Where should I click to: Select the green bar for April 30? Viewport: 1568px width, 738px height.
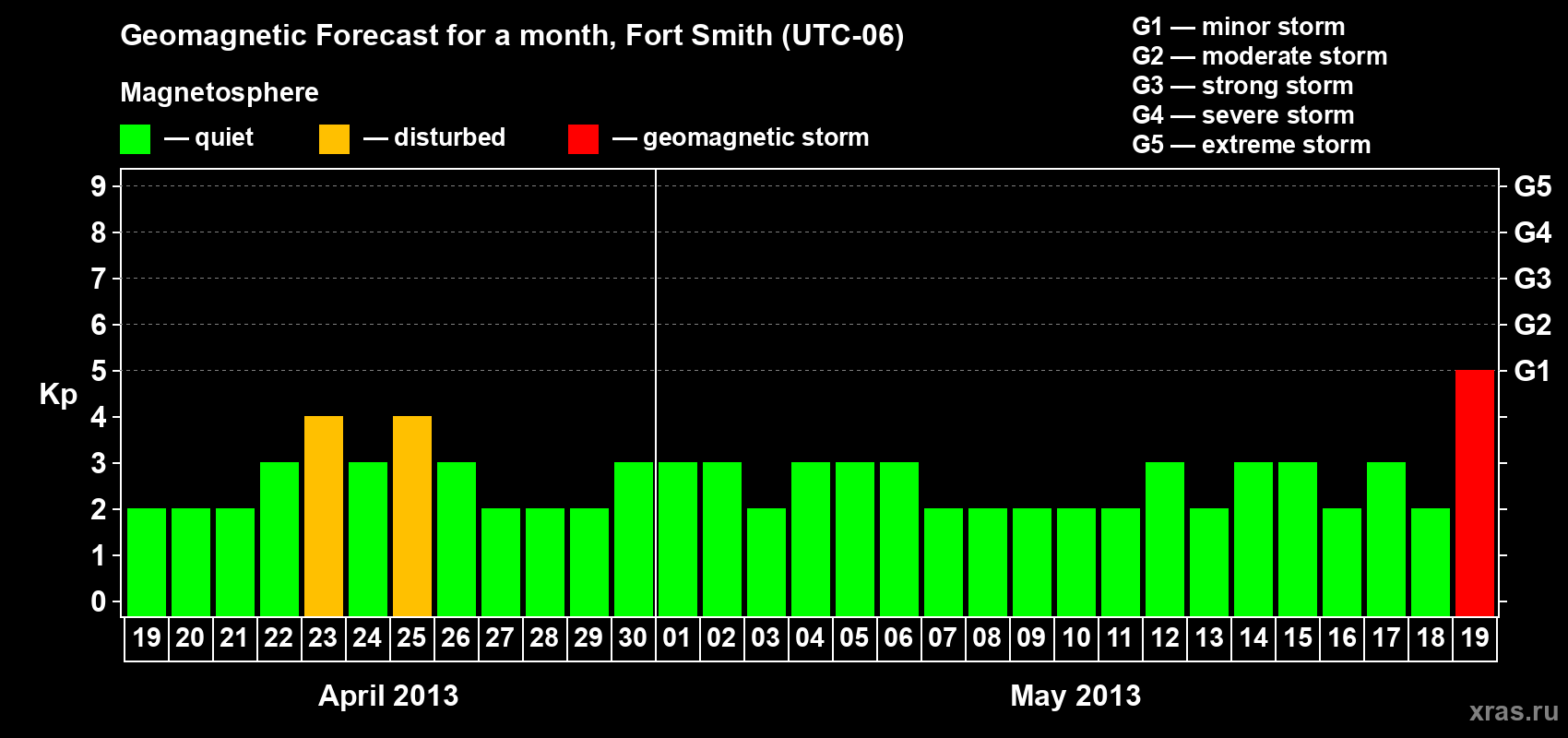pyautogui.click(x=634, y=539)
